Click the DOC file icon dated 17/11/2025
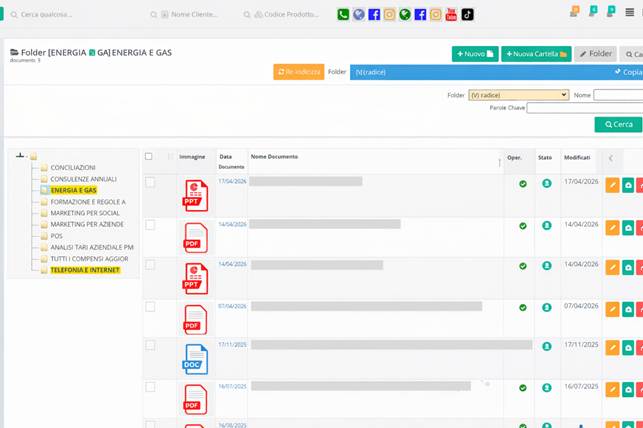Screen dimensions: 643x428 tap(195, 359)
